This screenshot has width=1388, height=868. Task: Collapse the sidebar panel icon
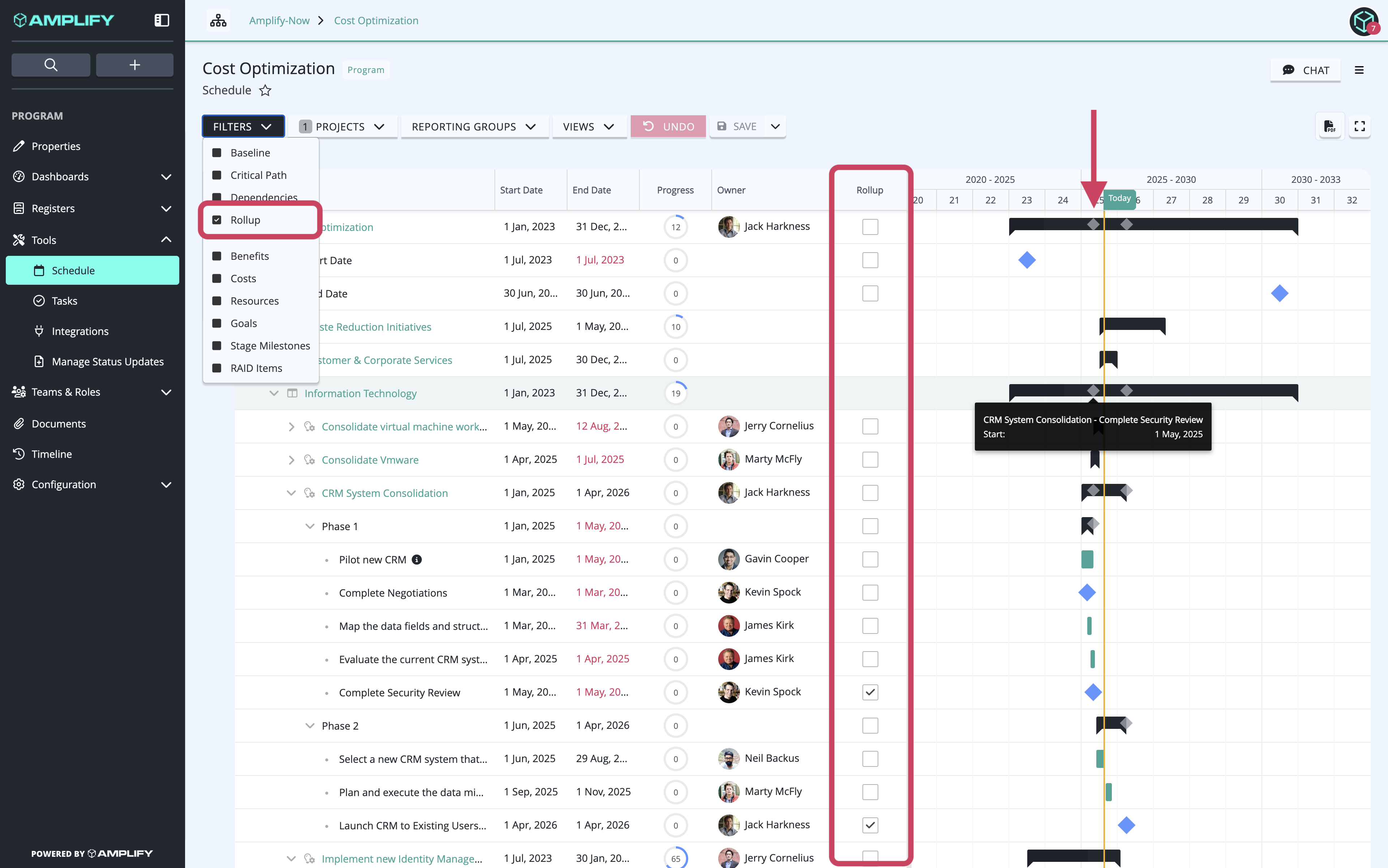(x=162, y=21)
